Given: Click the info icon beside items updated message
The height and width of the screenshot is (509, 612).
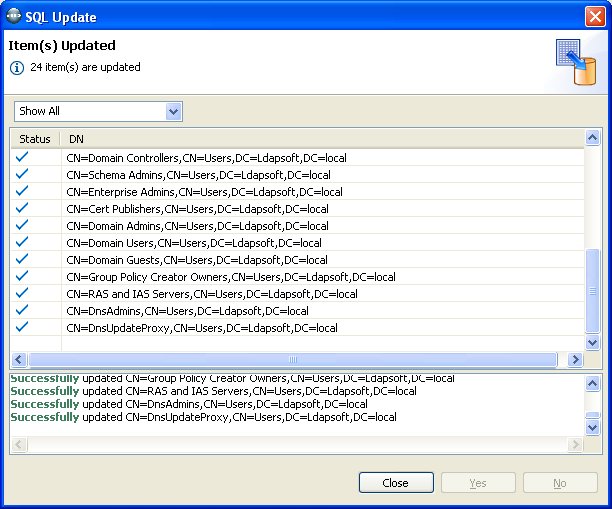Looking at the screenshot, I should point(17,68).
